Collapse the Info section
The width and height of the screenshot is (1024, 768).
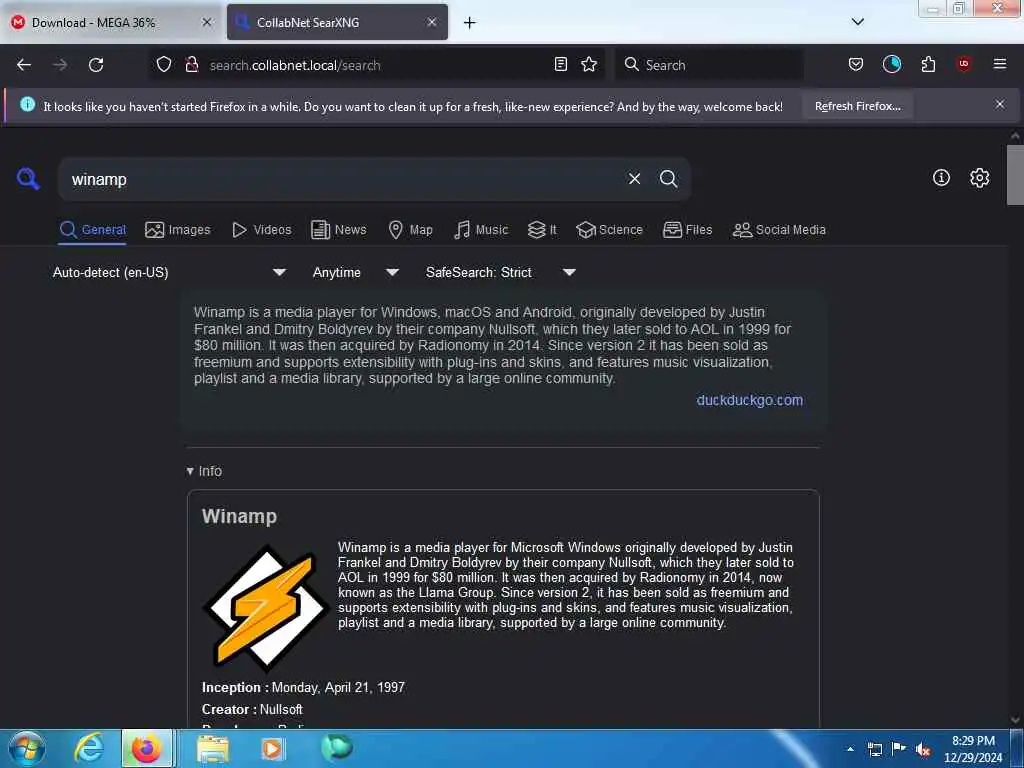coord(204,471)
